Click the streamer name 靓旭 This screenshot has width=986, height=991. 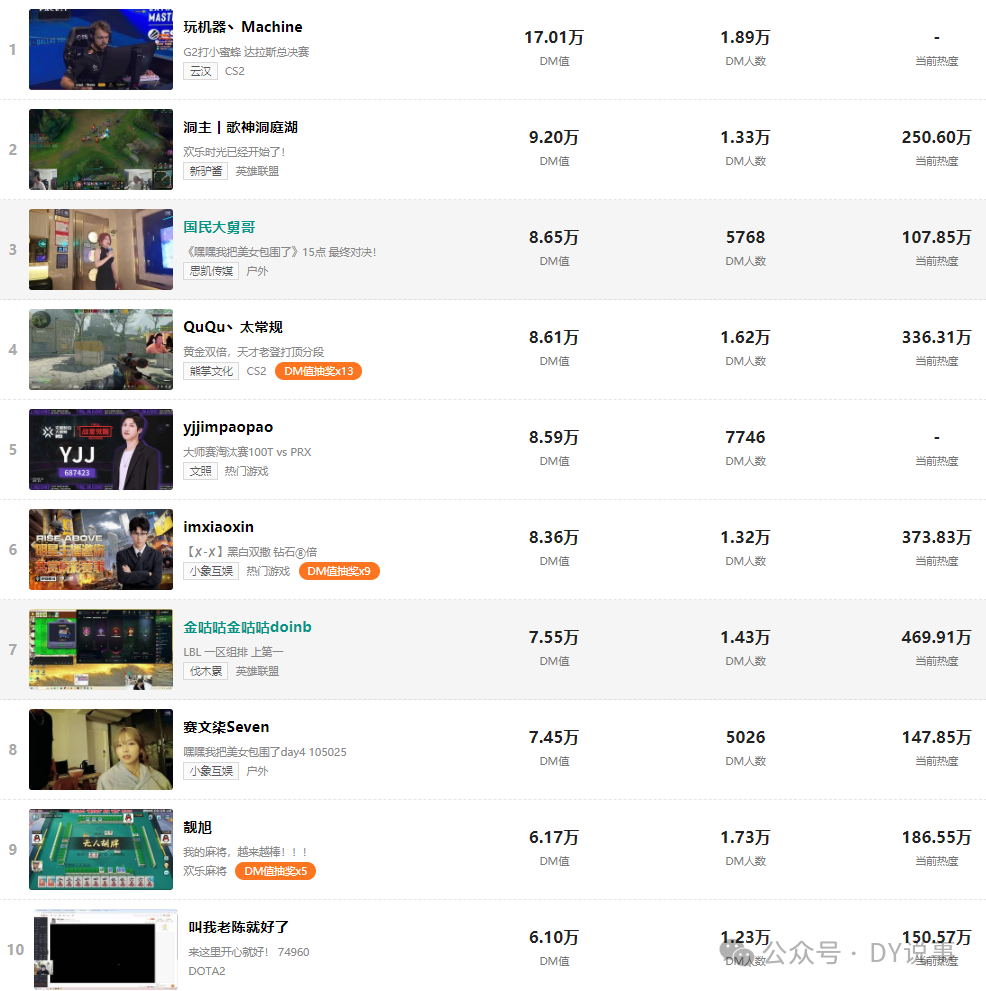pyautogui.click(x=197, y=827)
